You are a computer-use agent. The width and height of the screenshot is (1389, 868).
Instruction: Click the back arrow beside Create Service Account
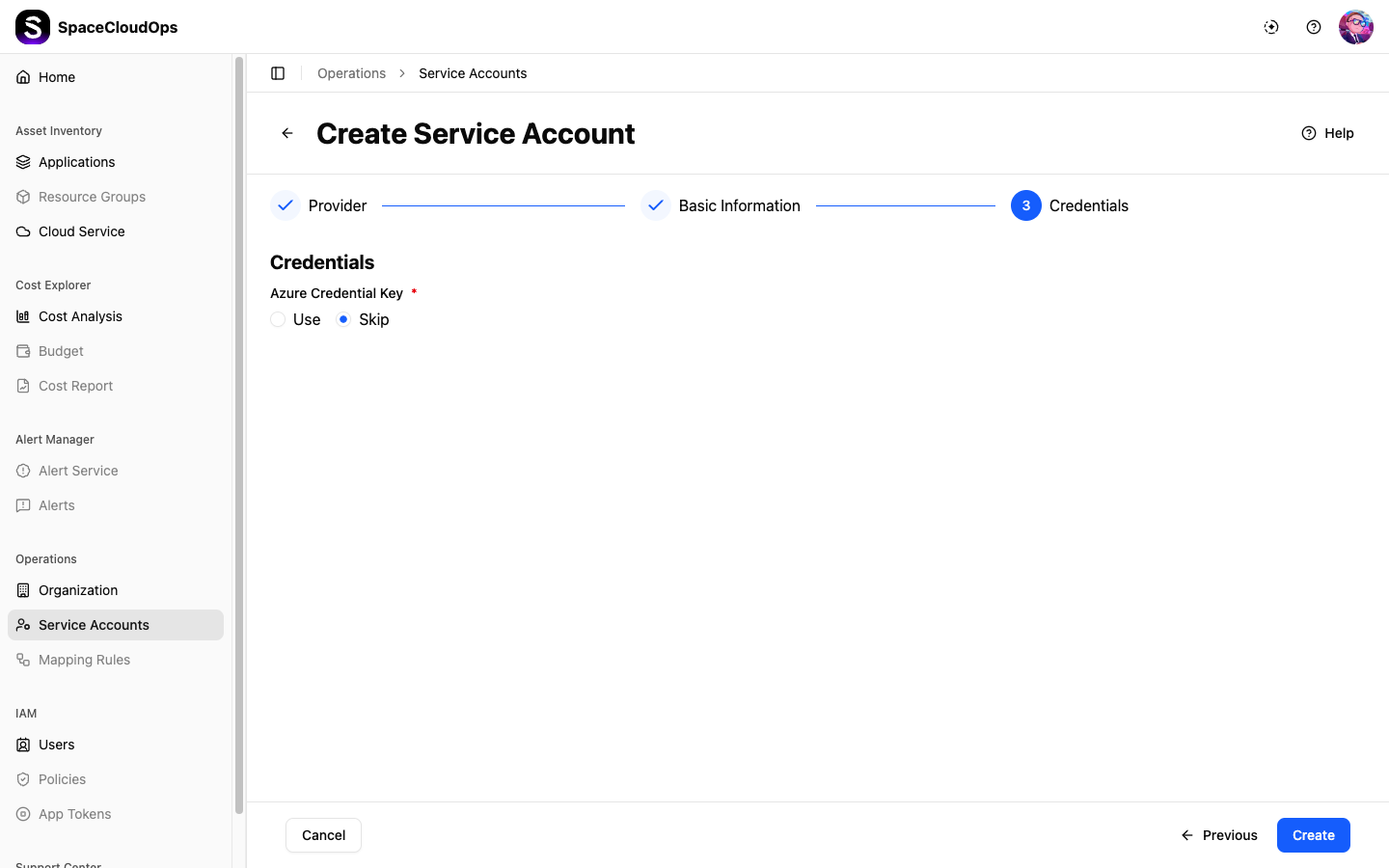(x=287, y=133)
